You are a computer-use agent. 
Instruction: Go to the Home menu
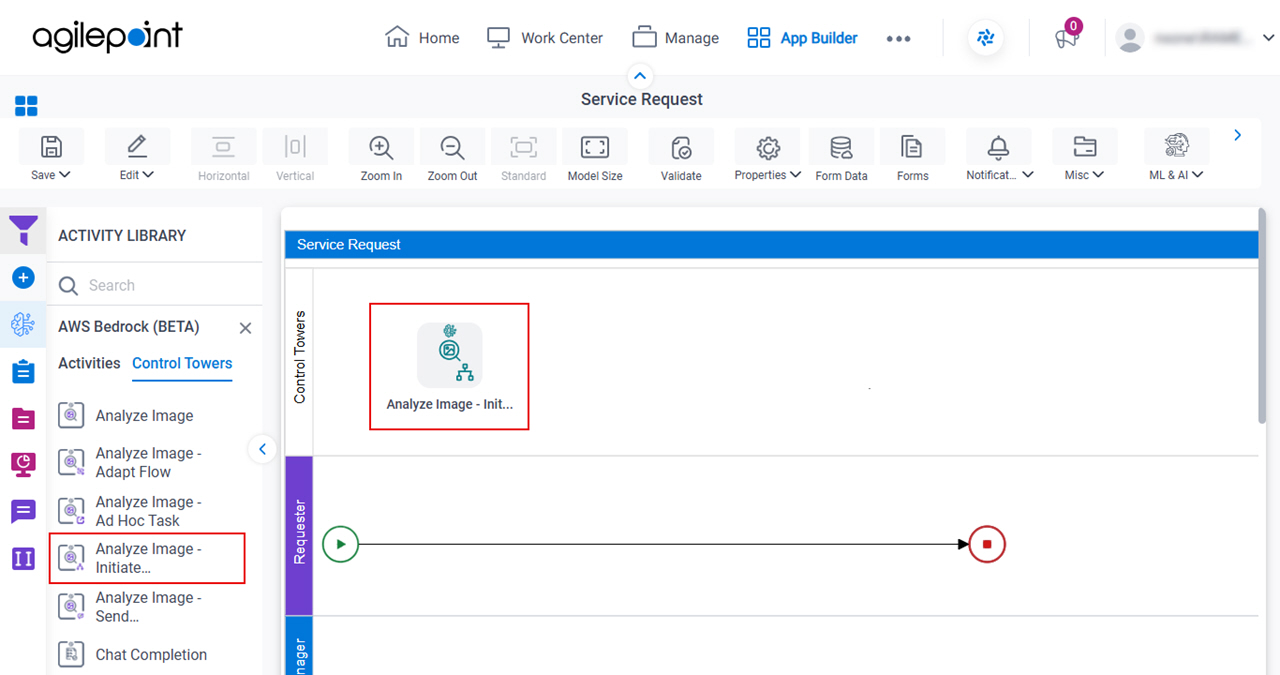[422, 38]
